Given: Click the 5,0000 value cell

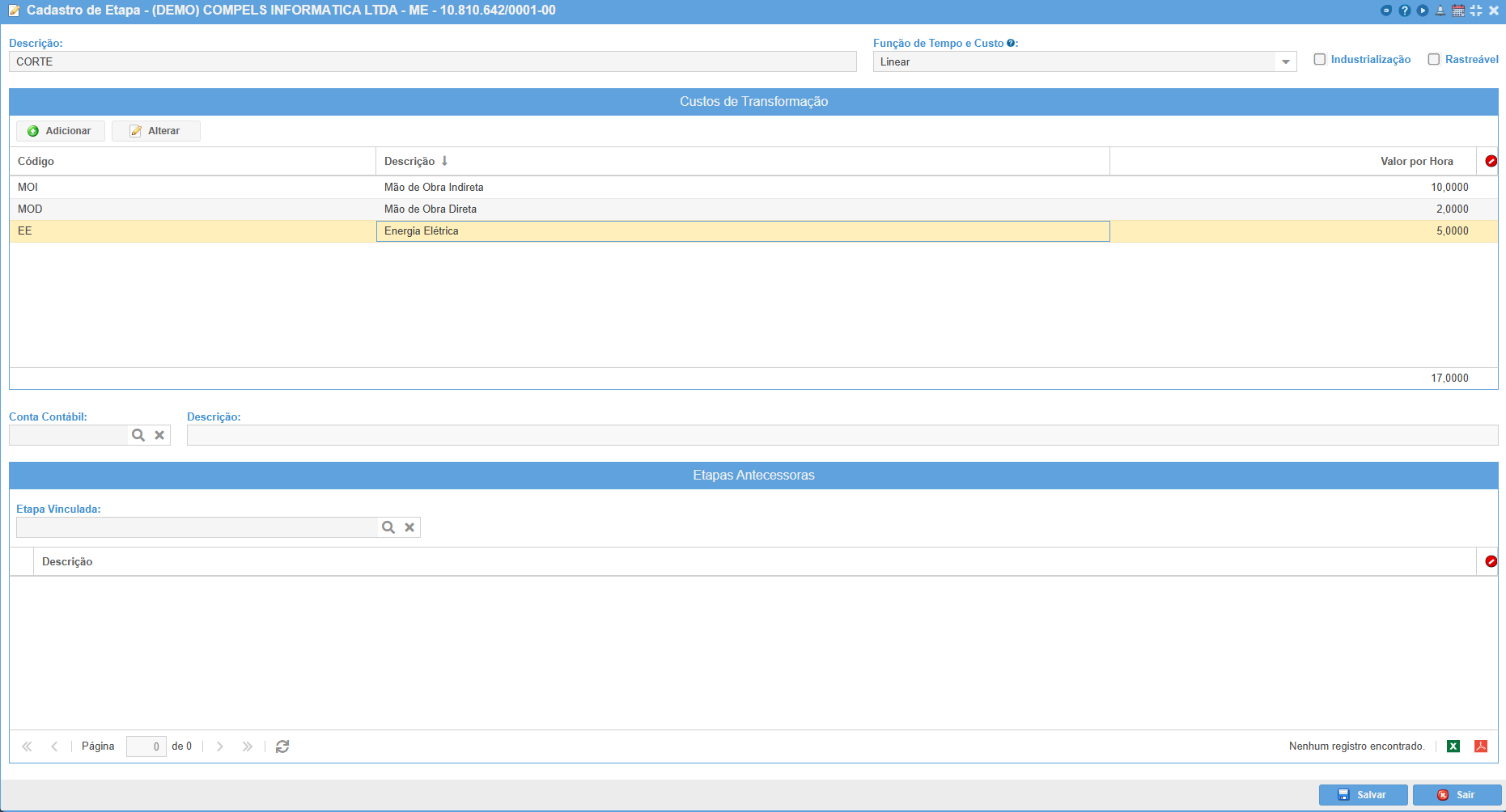Looking at the screenshot, I should pos(1293,230).
